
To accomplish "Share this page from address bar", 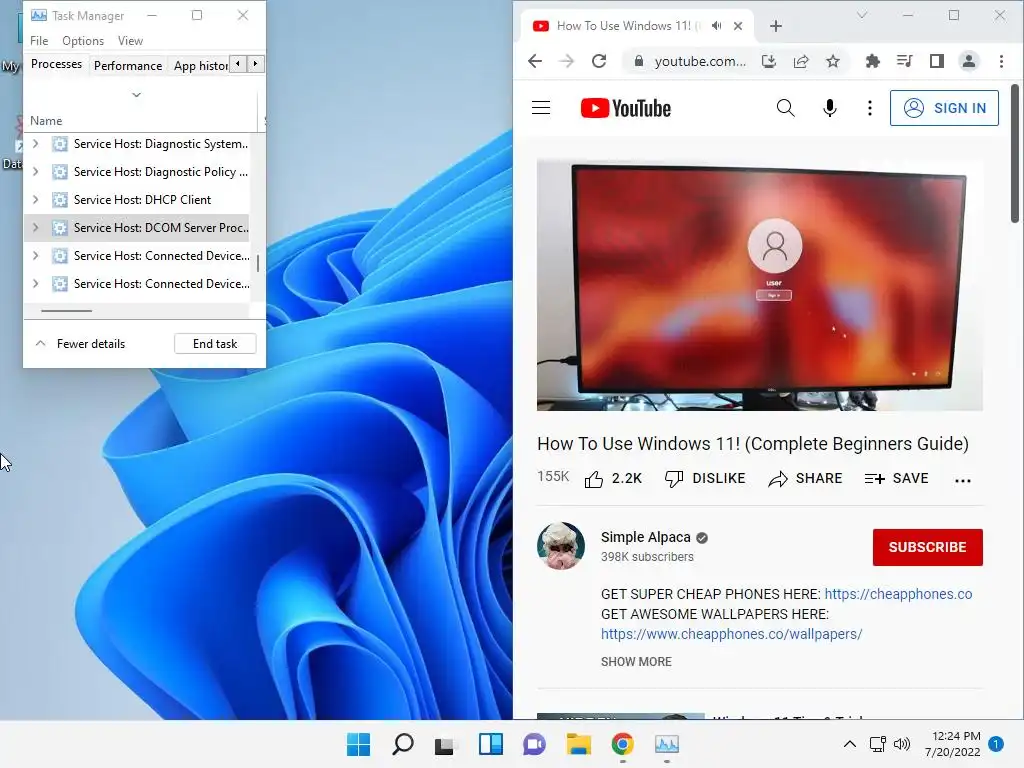I will point(801,61).
